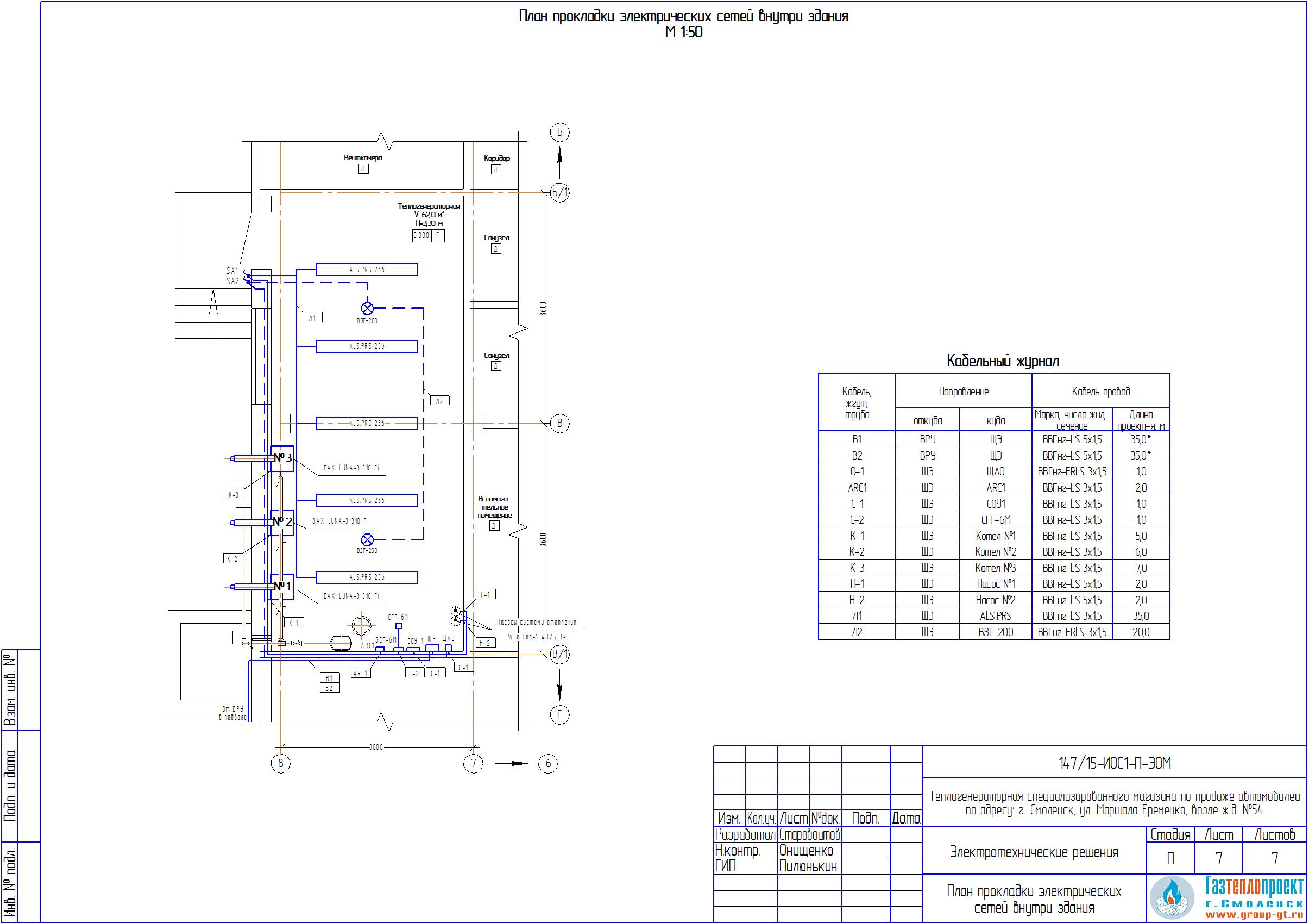The height and width of the screenshot is (924, 1309).
Task: Click boiler №3 block on plan
Action: tap(282, 458)
